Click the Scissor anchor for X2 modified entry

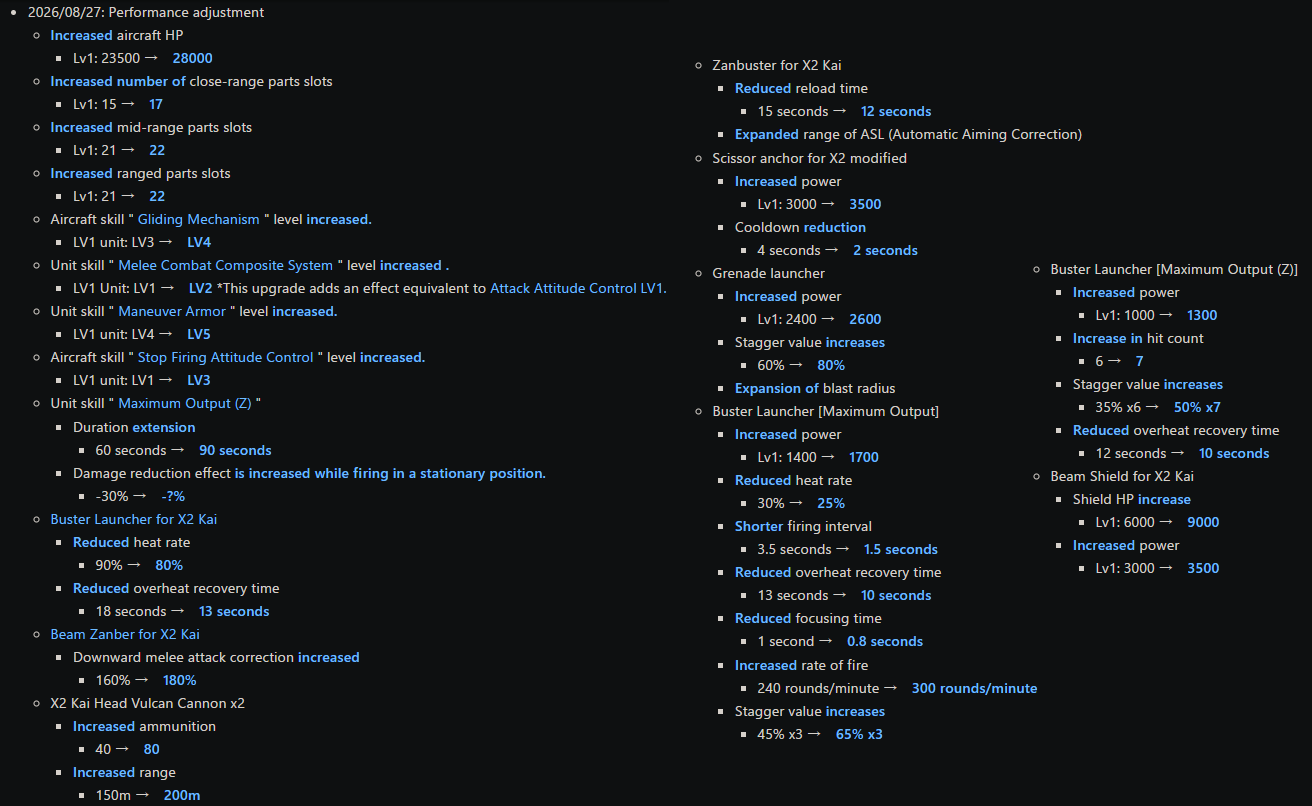coord(809,158)
